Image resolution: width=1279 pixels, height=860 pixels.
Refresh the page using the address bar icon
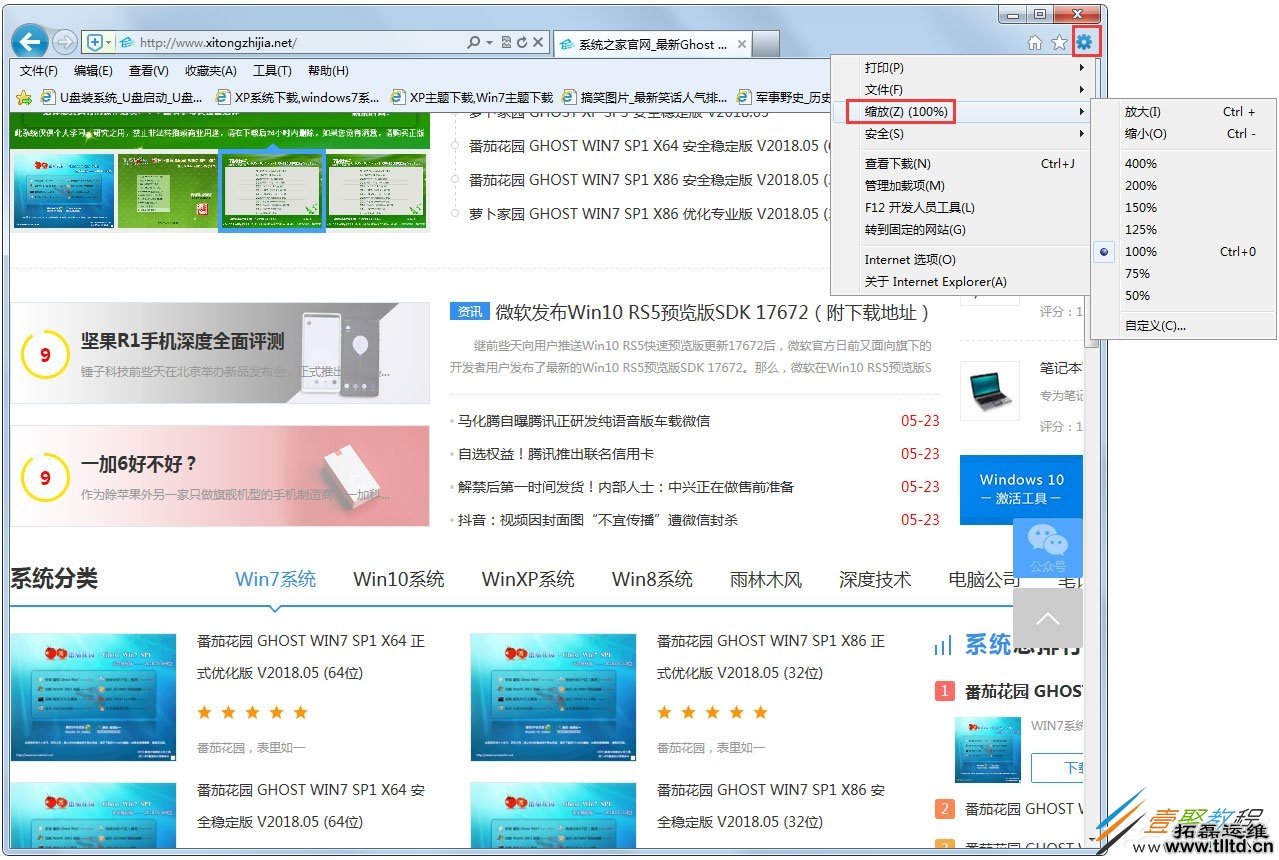click(x=522, y=43)
